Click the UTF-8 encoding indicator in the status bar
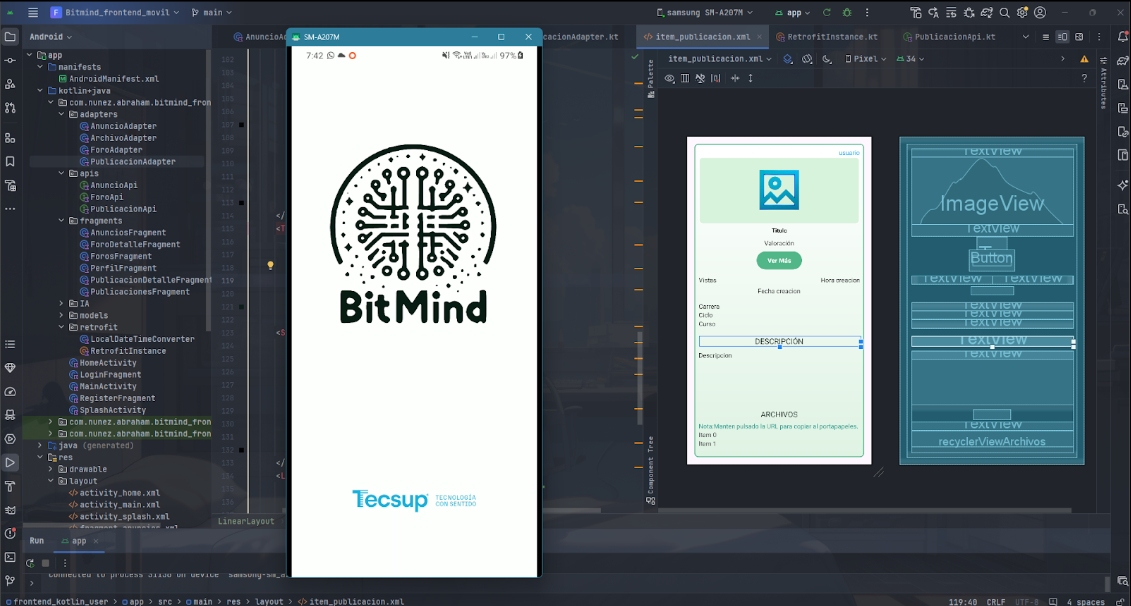Viewport: 1131px width, 606px height. click(1027, 601)
